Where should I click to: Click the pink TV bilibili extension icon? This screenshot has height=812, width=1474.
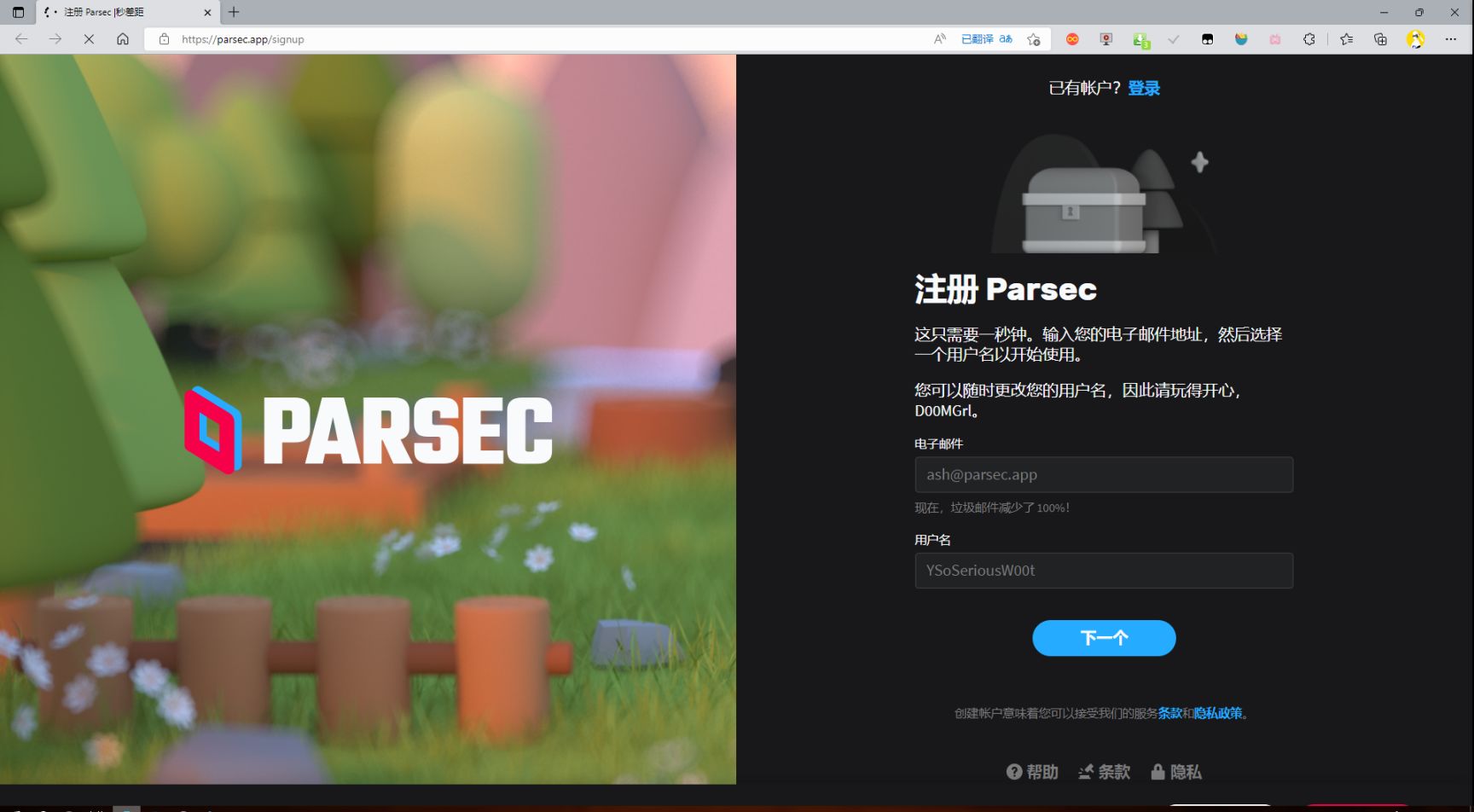tap(1275, 39)
